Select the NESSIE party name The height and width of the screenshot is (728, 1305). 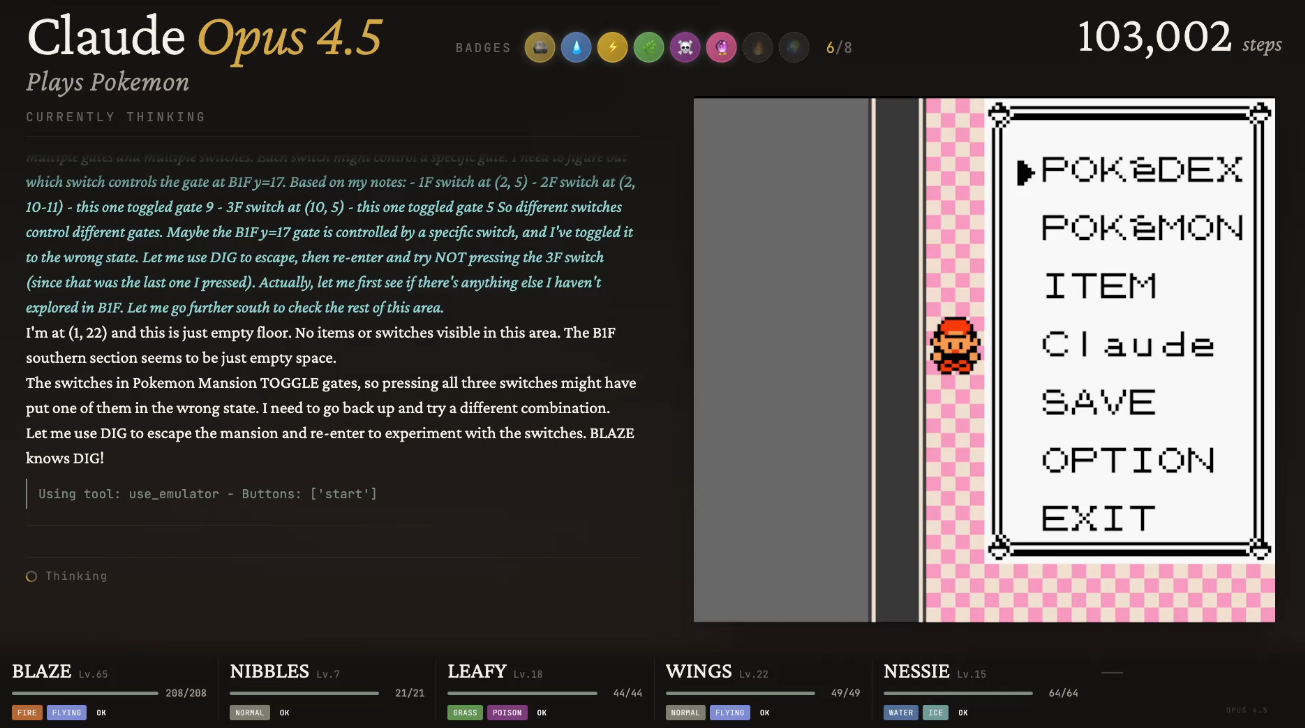click(916, 672)
